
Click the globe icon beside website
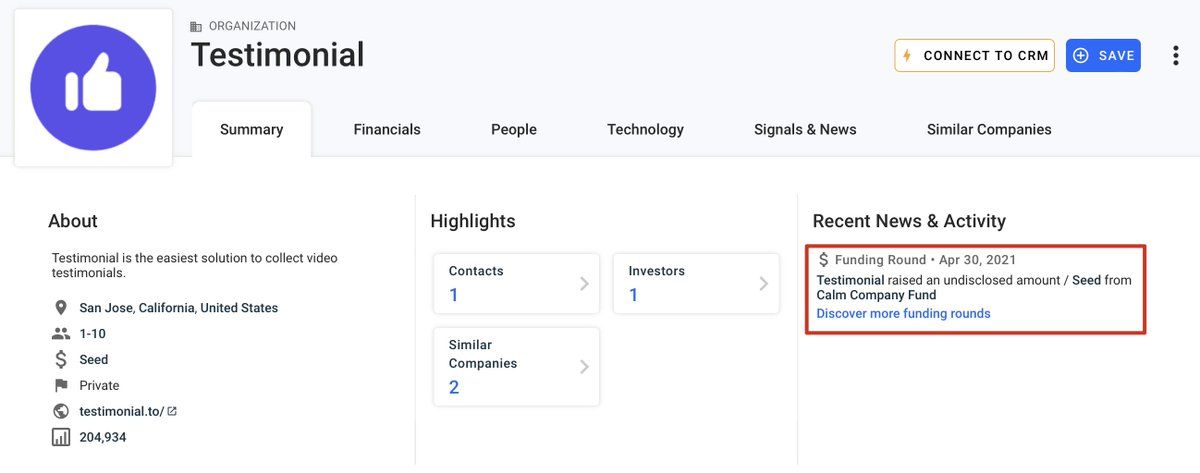[x=61, y=411]
